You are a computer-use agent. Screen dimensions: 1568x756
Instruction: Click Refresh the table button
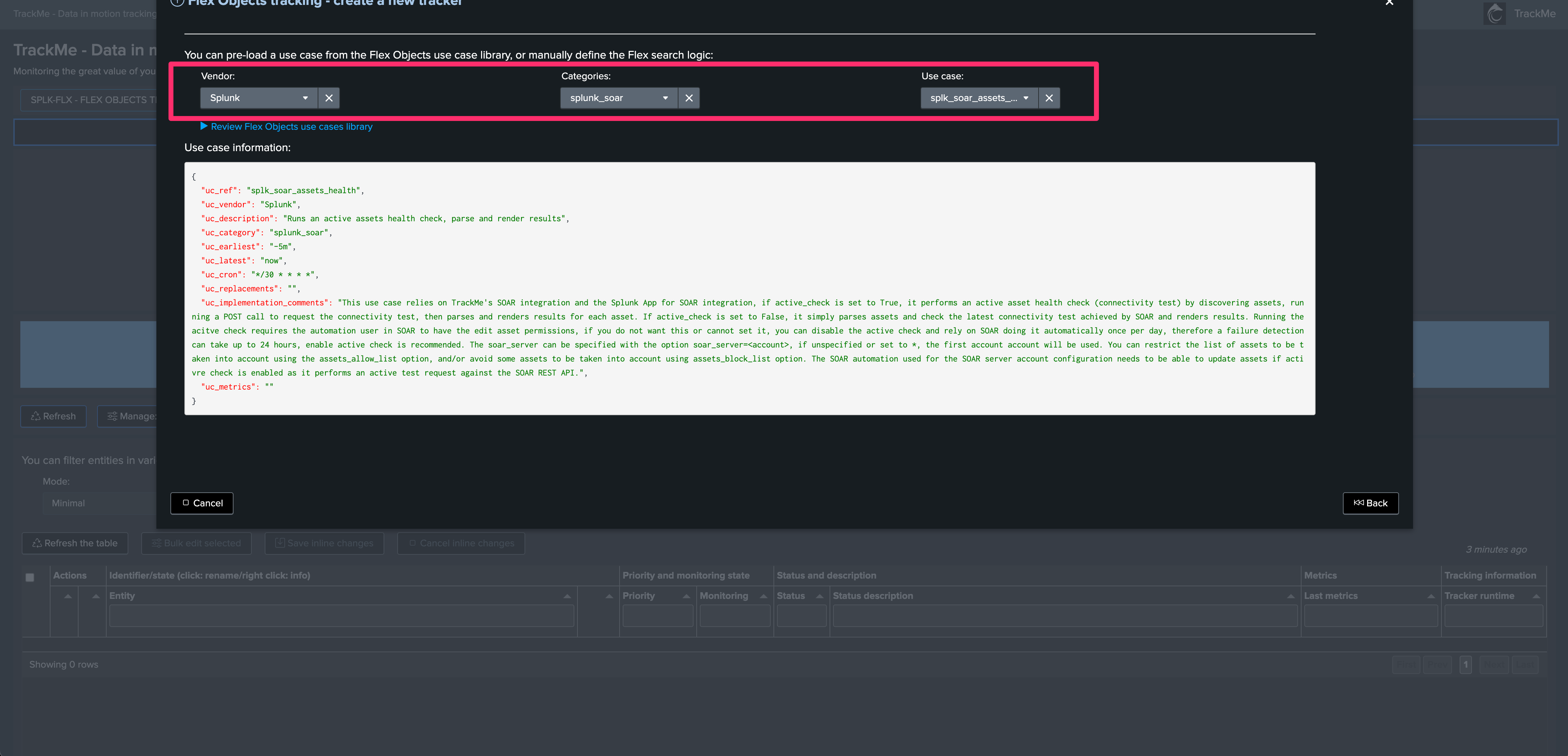point(75,543)
